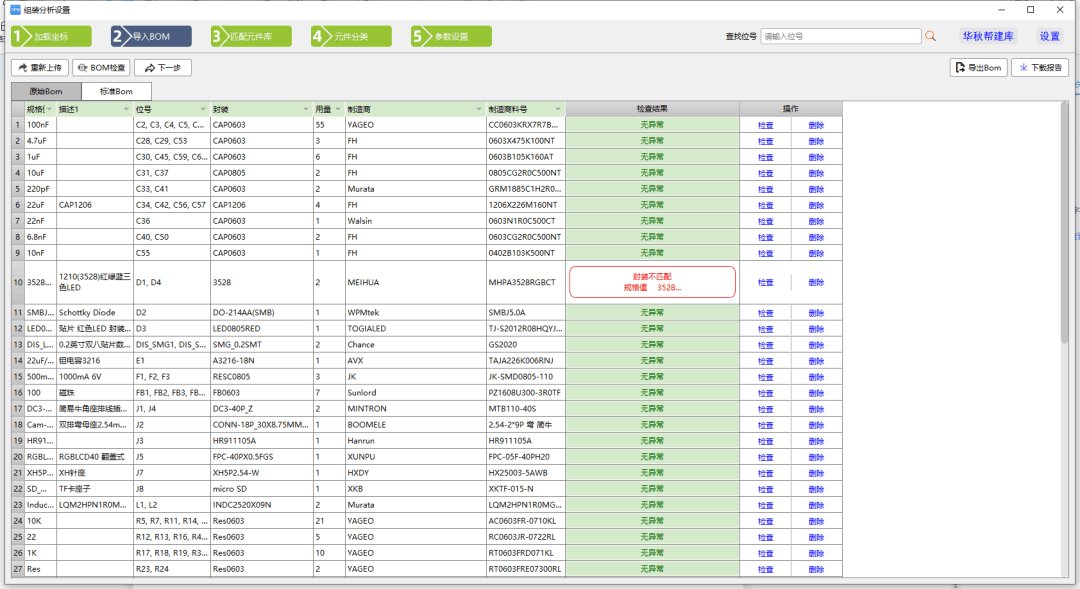Viewport: 1080px width, 589px height.
Task: Click the 重新上传 re-upload arrow icon
Action: pyautogui.click(x=23, y=68)
